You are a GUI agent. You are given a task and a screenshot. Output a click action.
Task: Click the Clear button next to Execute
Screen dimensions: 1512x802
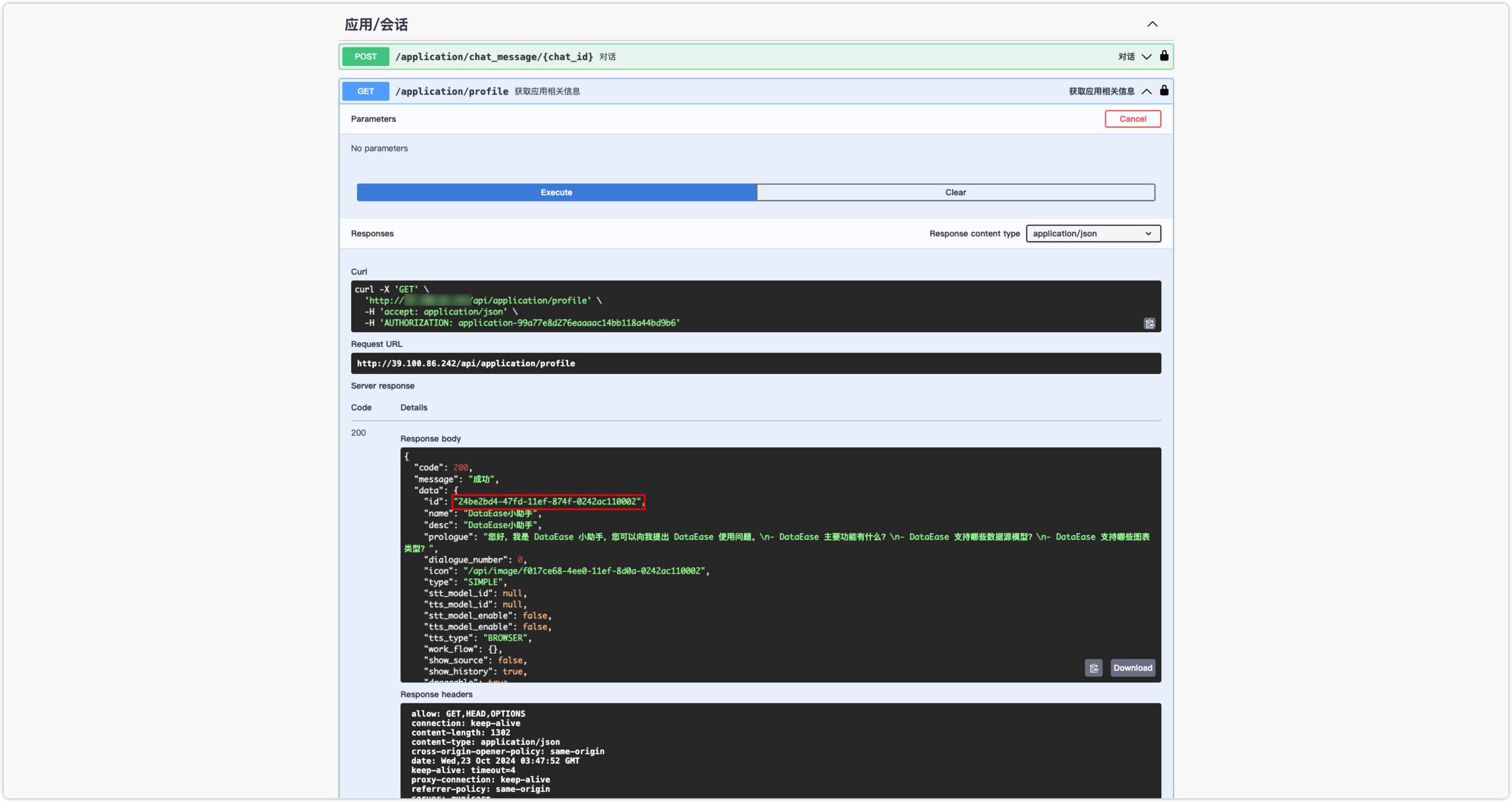[956, 192]
